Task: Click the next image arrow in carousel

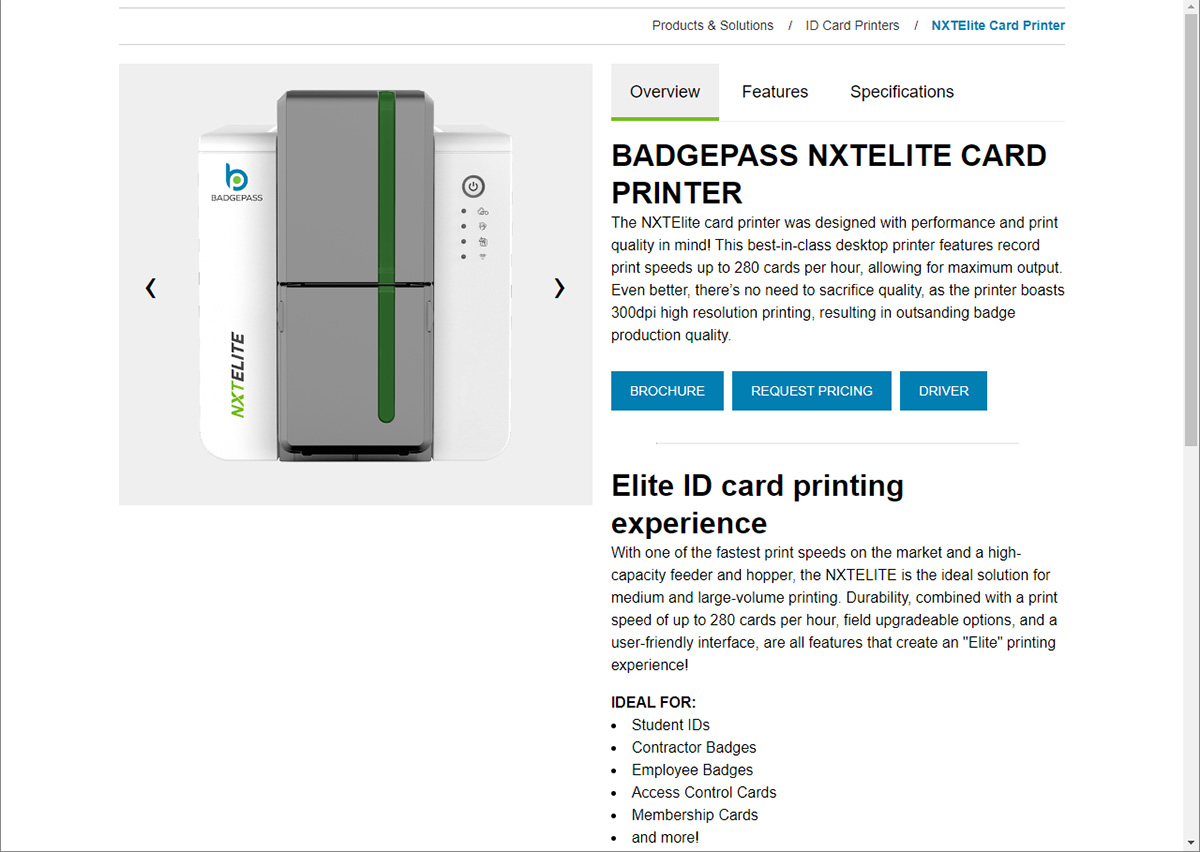Action: click(x=559, y=288)
